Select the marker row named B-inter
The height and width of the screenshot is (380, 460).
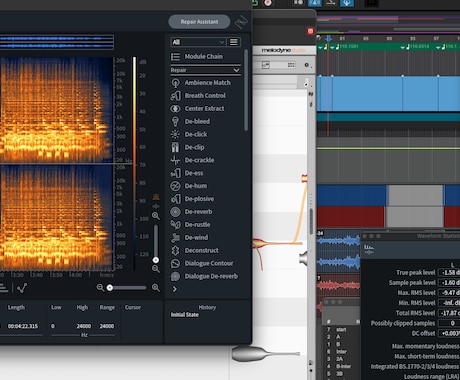coord(342,366)
